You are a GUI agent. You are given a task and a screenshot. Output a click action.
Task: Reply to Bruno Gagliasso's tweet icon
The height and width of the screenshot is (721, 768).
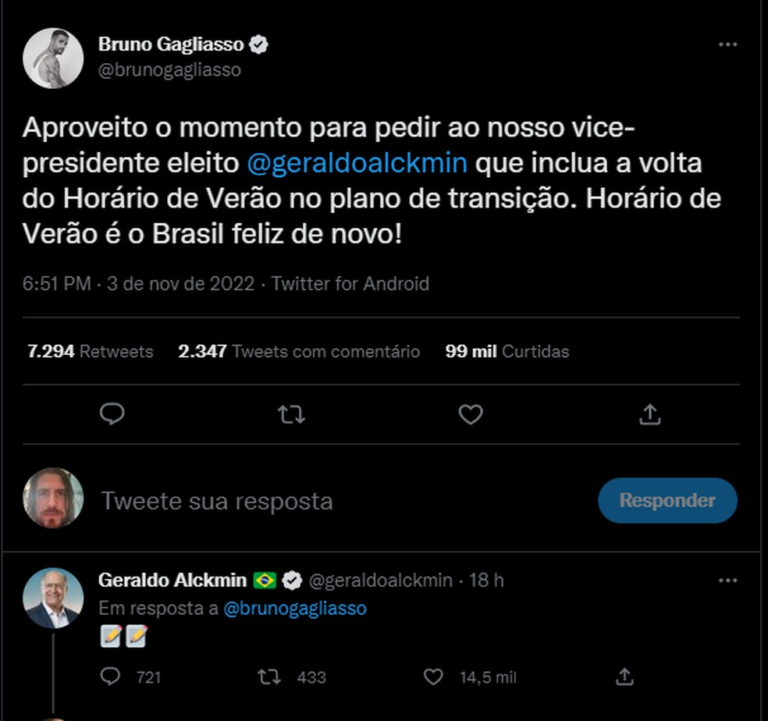[113, 414]
